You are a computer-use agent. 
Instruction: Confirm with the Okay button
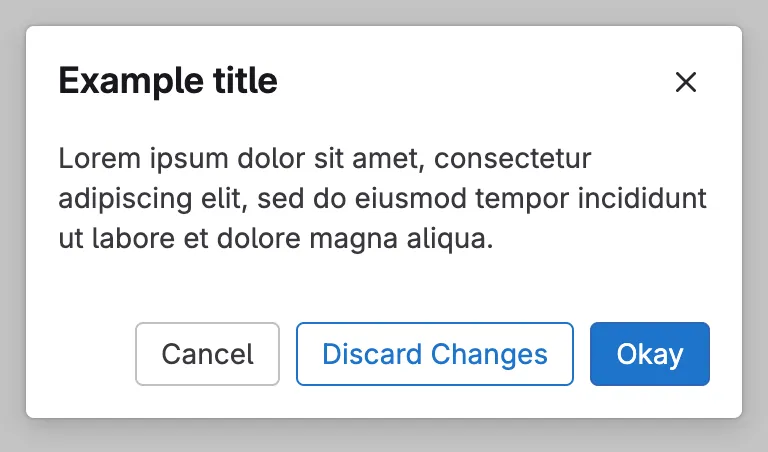point(649,354)
